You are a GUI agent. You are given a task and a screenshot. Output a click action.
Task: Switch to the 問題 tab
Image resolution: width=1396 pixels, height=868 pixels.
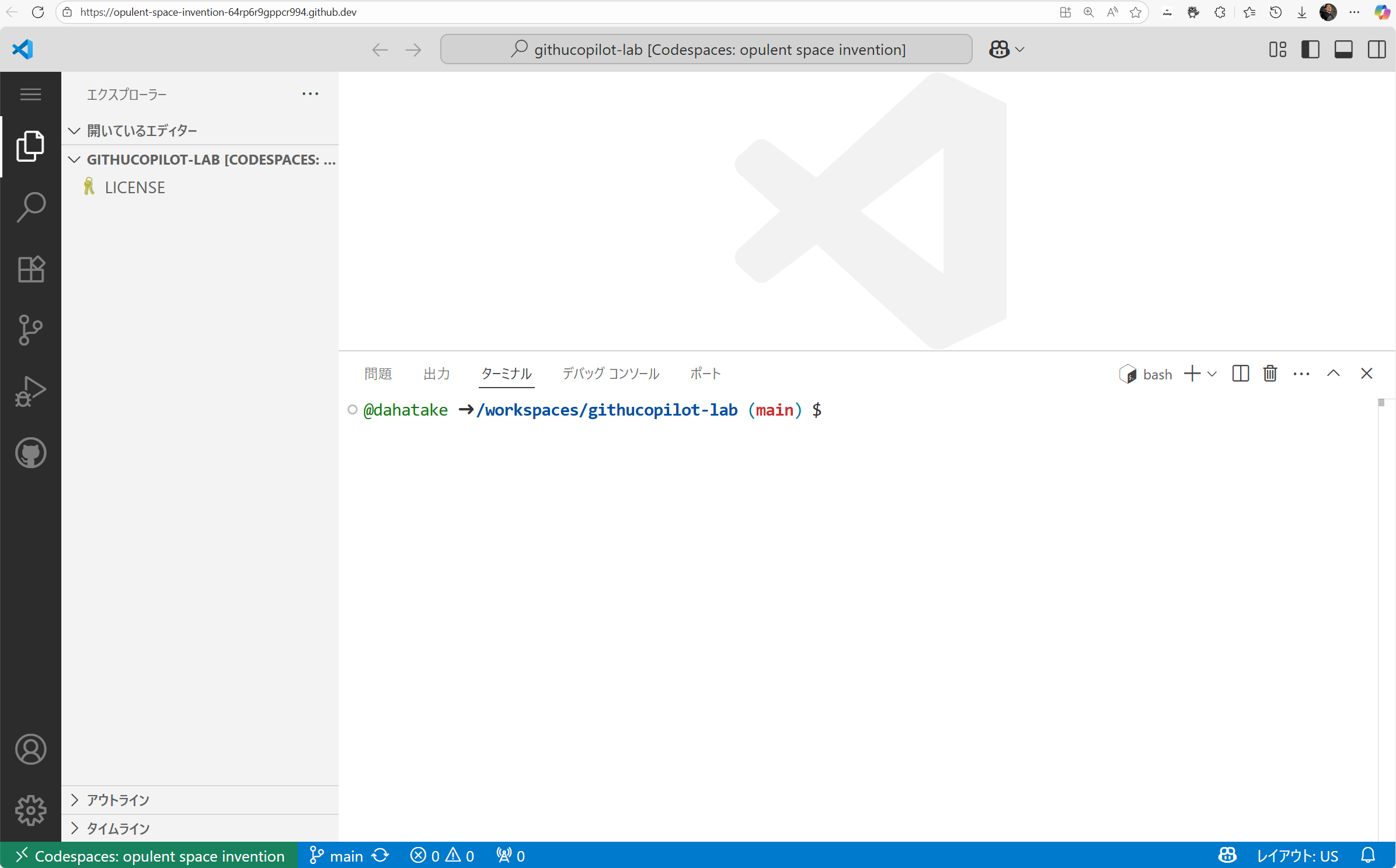pyautogui.click(x=378, y=374)
